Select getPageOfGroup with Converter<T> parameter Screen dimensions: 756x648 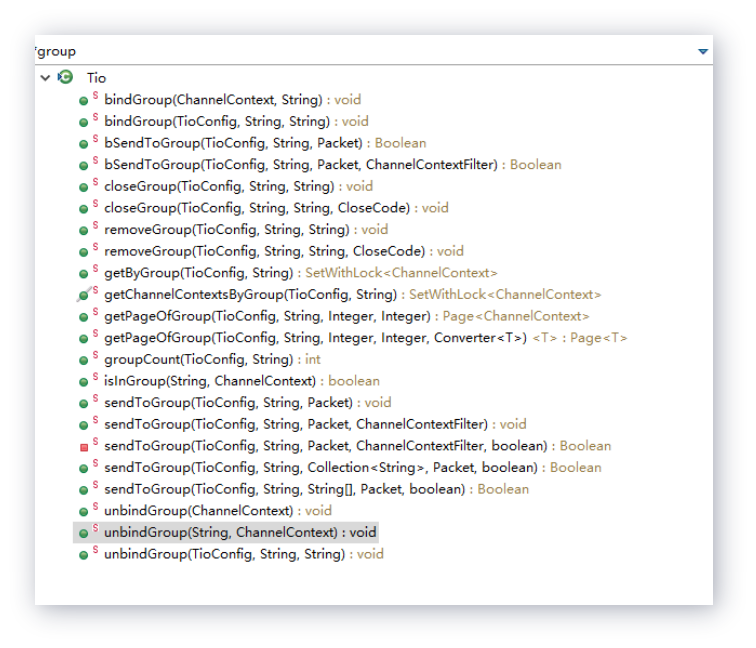point(365,338)
